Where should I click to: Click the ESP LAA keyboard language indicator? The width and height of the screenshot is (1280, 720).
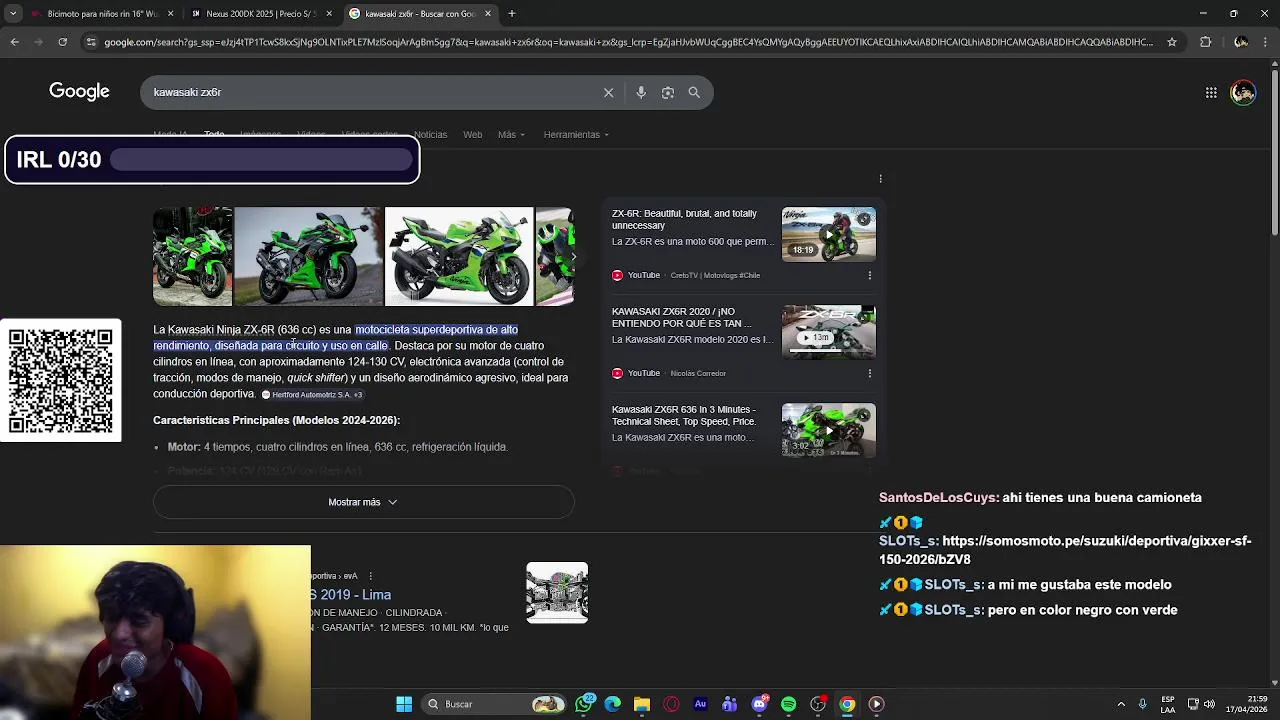pos(1168,704)
